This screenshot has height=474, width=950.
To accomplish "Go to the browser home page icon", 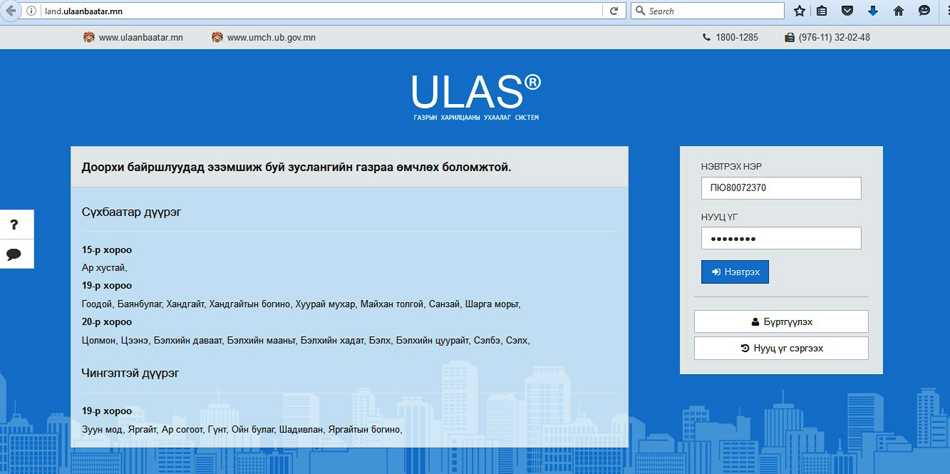I will tap(898, 11).
